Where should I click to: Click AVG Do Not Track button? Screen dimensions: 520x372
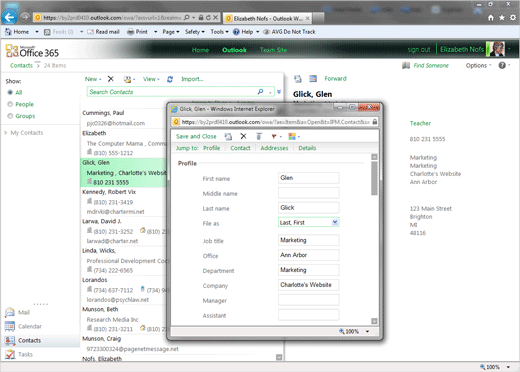tap(289, 32)
